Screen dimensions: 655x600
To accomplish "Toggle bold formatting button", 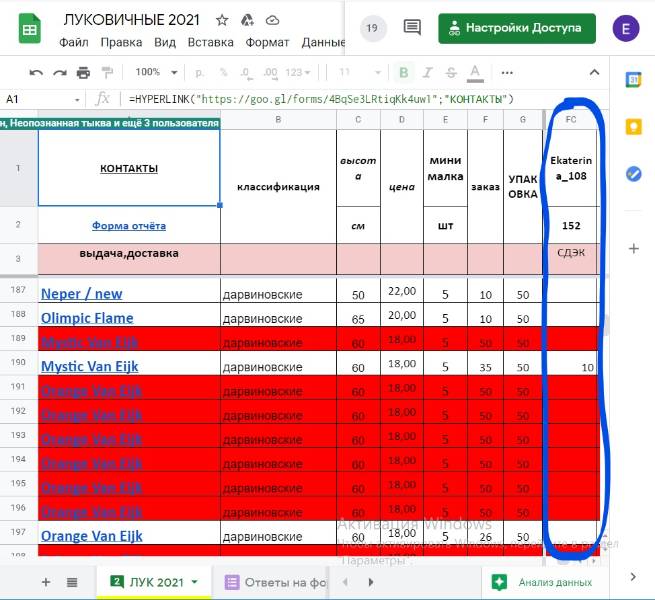I will point(403,72).
